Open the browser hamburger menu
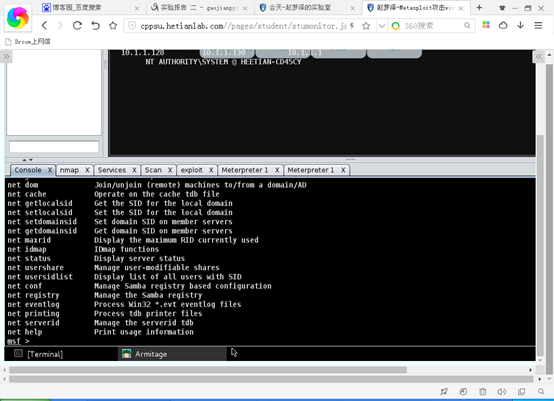Image resolution: width=554 pixels, height=401 pixels. pyautogui.click(x=538, y=25)
